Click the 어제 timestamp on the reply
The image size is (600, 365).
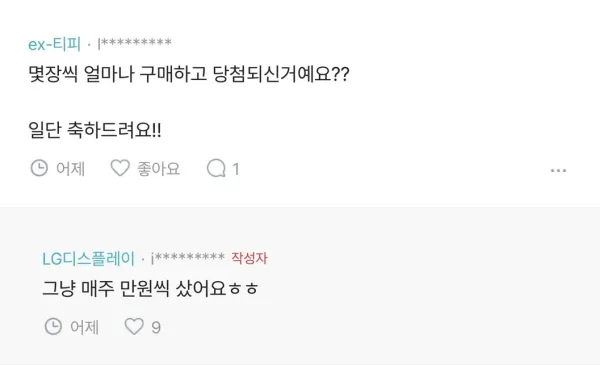(x=84, y=327)
